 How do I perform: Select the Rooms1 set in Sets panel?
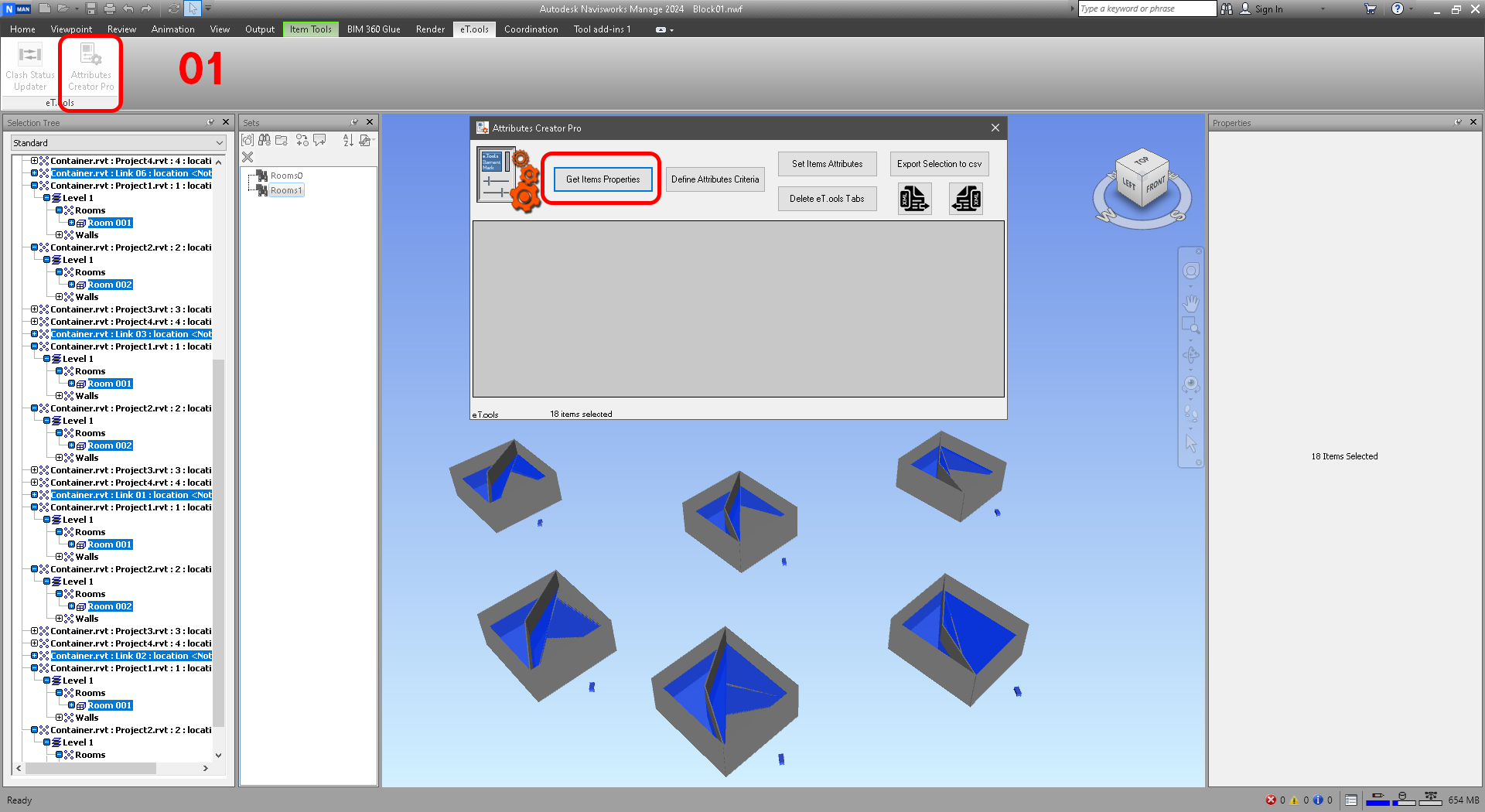[x=286, y=190]
